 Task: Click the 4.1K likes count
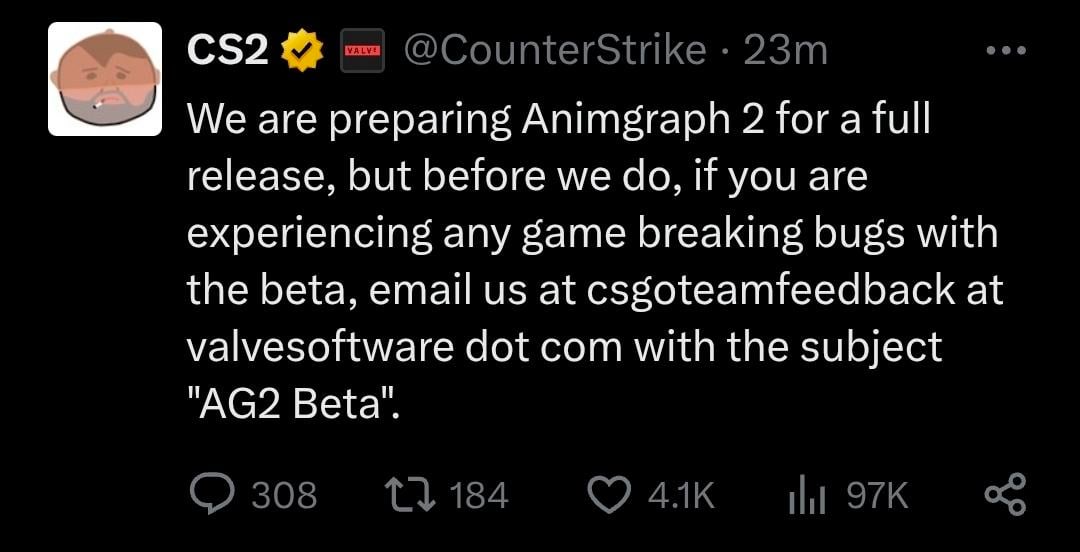tap(683, 495)
